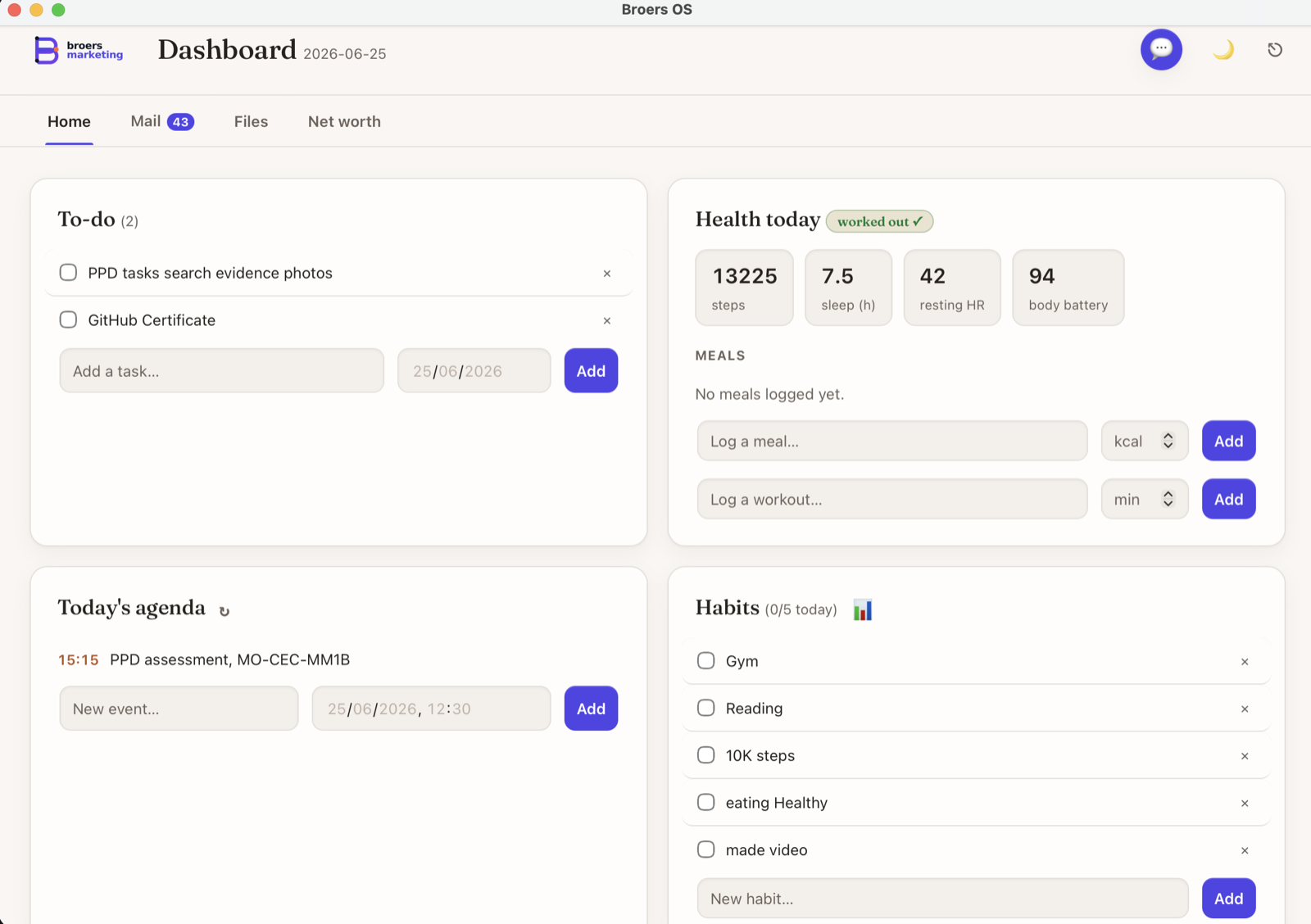
Task: Add the new to-do task
Action: click(591, 371)
